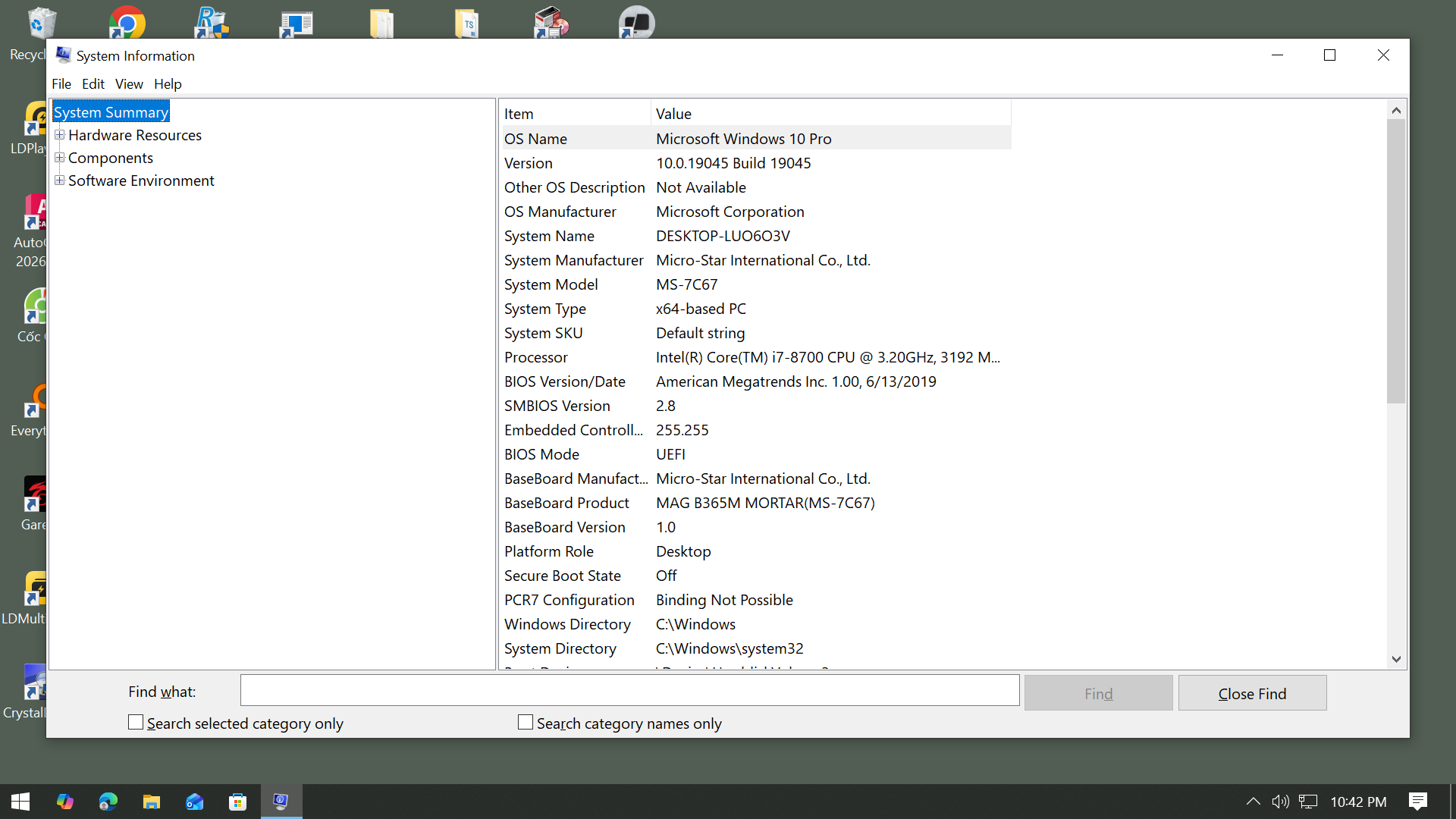1456x819 pixels.
Task: Expand the Software Environment tree node
Action: [x=59, y=180]
